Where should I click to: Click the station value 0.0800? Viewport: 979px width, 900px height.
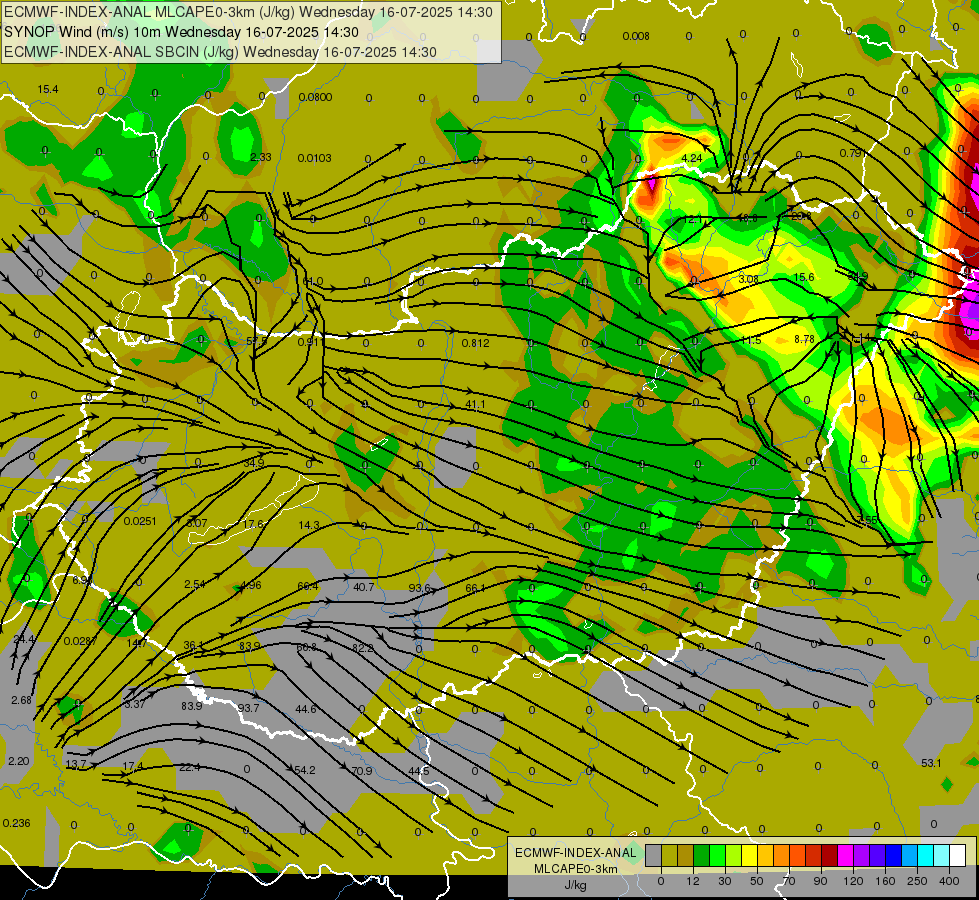[315, 97]
